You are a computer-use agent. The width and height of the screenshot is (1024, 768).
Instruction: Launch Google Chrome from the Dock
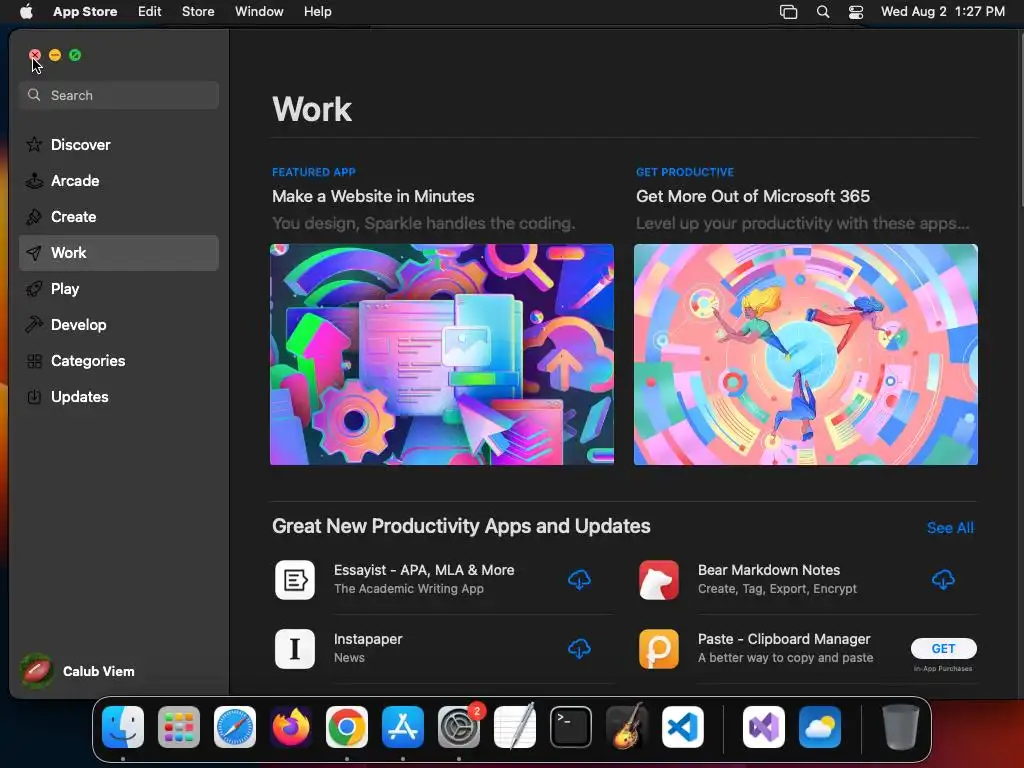click(347, 727)
